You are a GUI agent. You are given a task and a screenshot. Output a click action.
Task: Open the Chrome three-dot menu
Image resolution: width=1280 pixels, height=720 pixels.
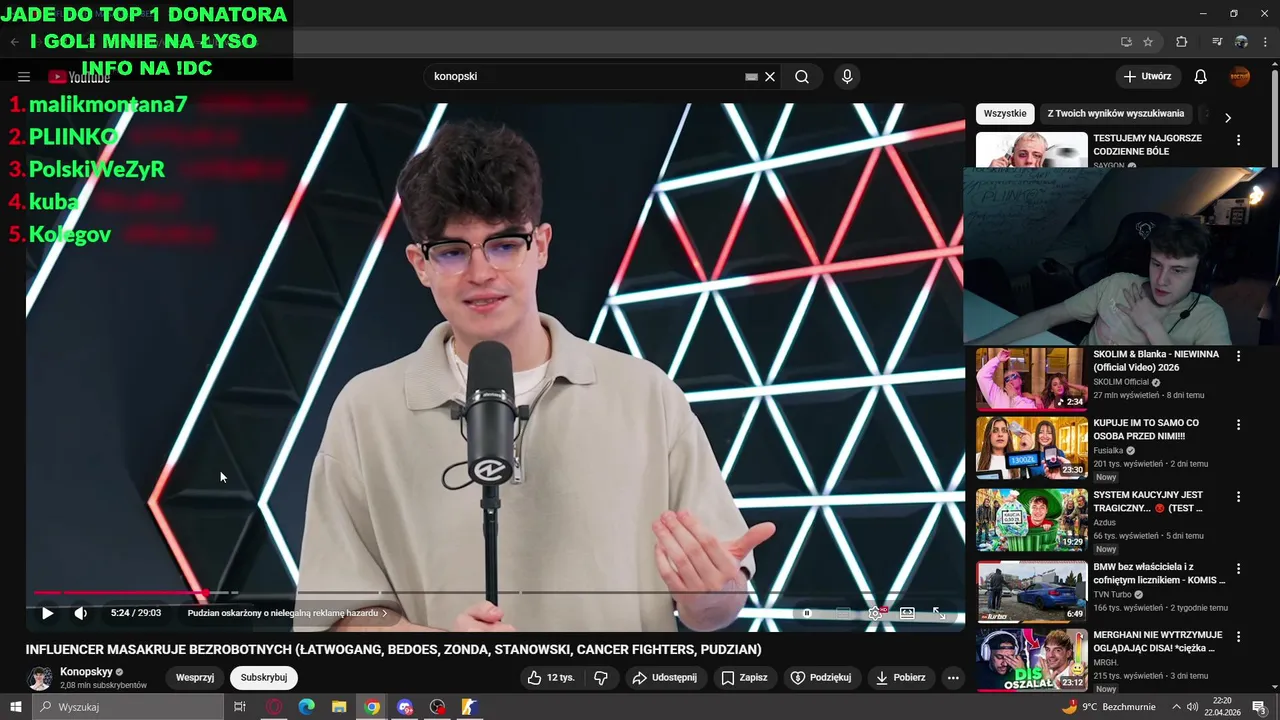[x=1266, y=42]
